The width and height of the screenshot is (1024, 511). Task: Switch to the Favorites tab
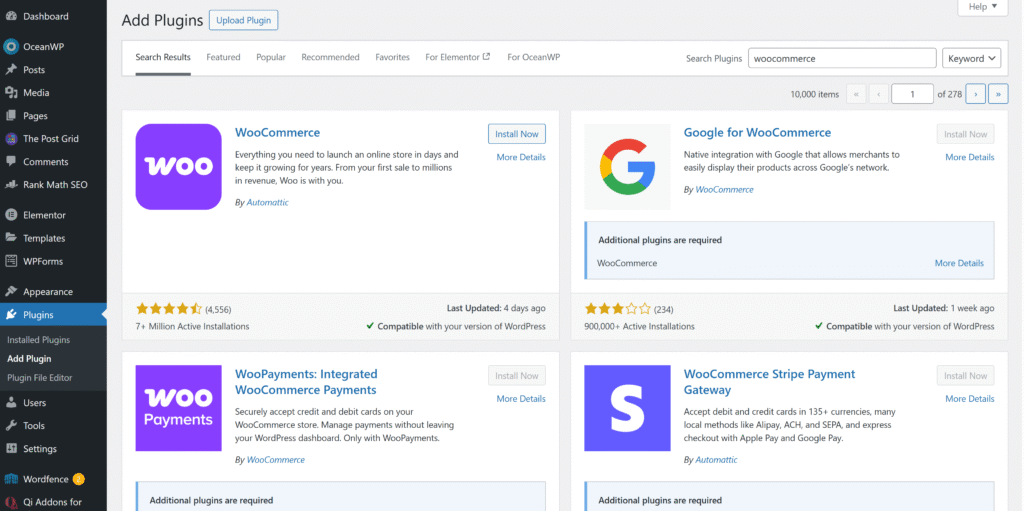click(392, 58)
